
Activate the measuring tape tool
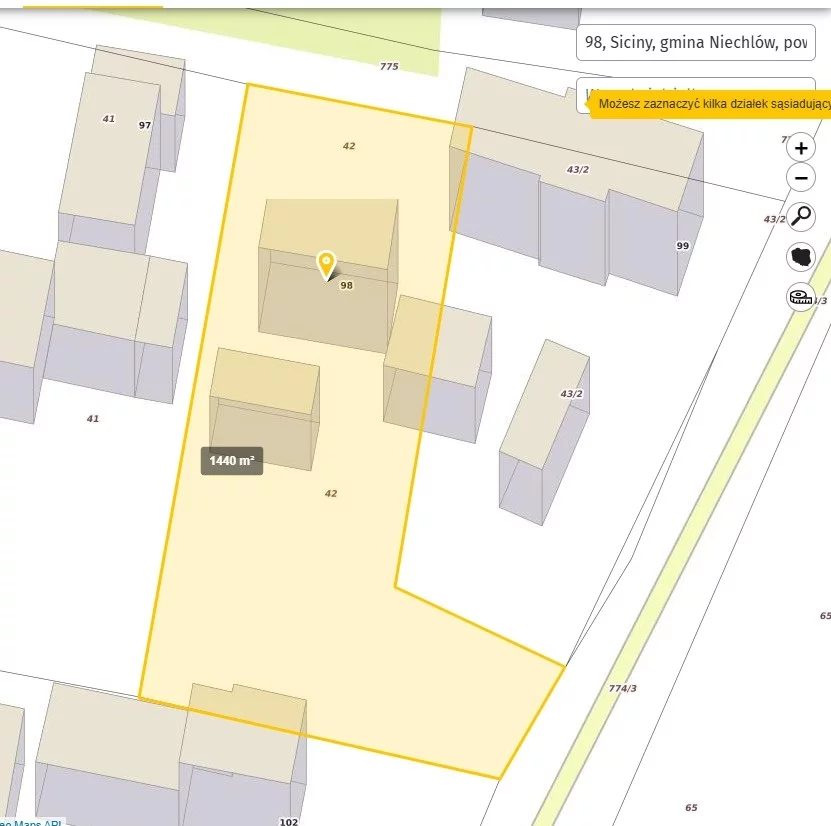point(801,296)
